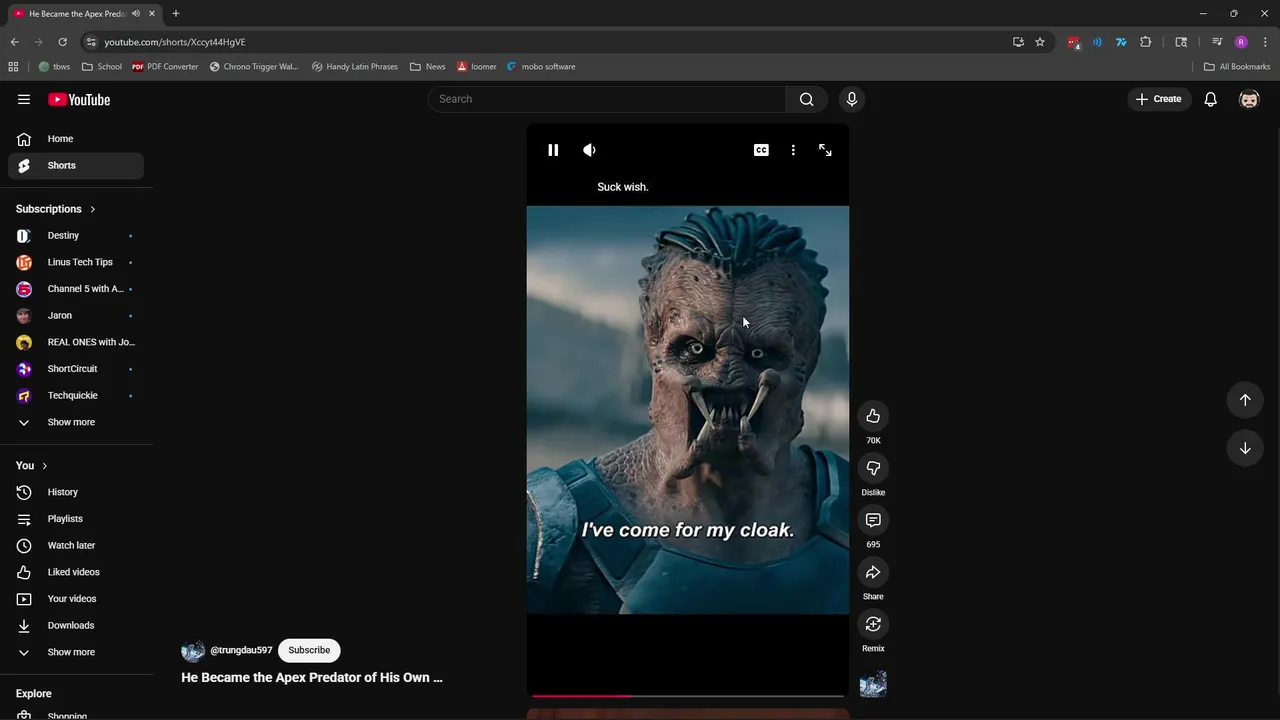The height and width of the screenshot is (720, 1280).
Task: Expand the You section chevron
Action: pyautogui.click(x=44, y=466)
